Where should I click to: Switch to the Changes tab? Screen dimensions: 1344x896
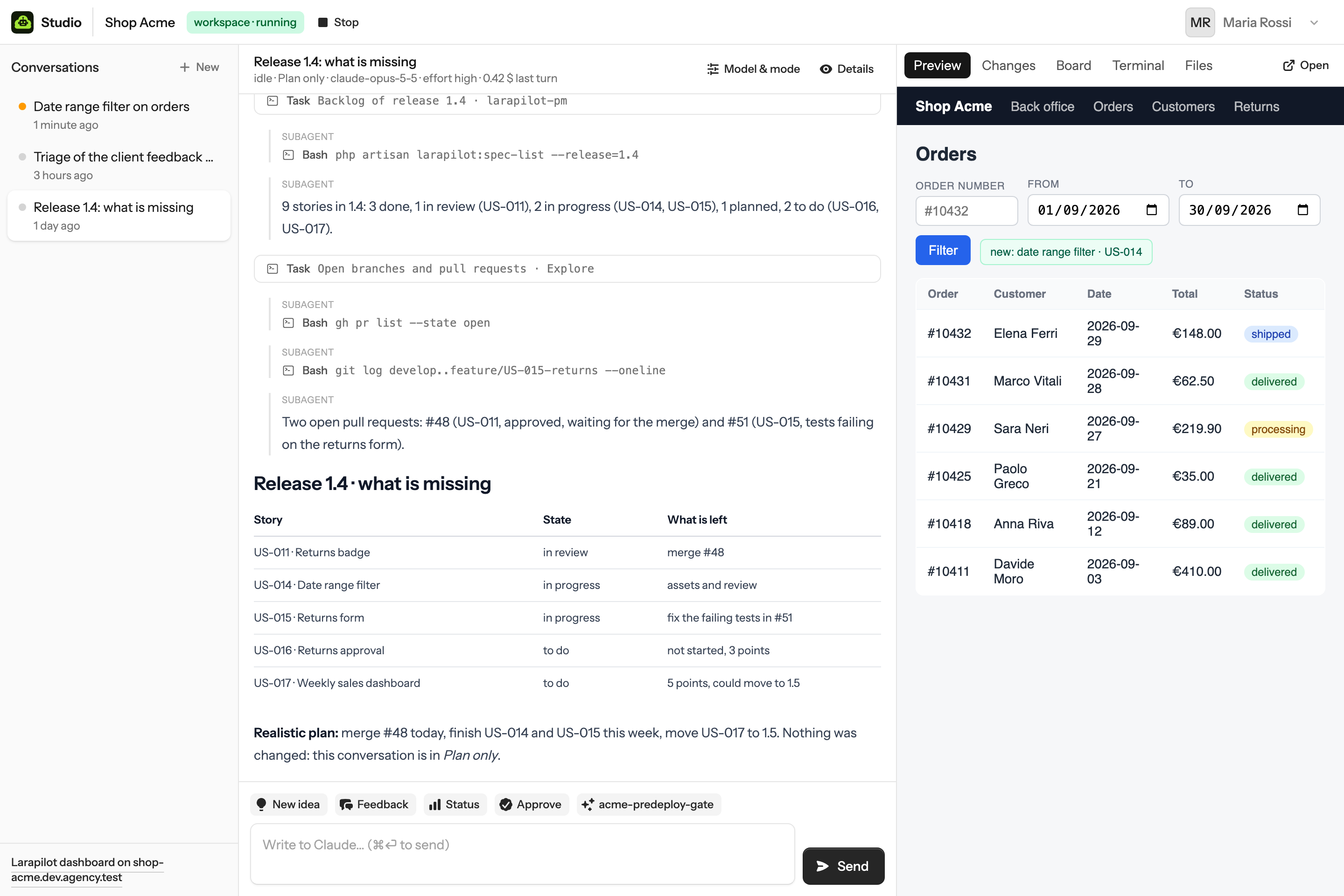click(1008, 65)
